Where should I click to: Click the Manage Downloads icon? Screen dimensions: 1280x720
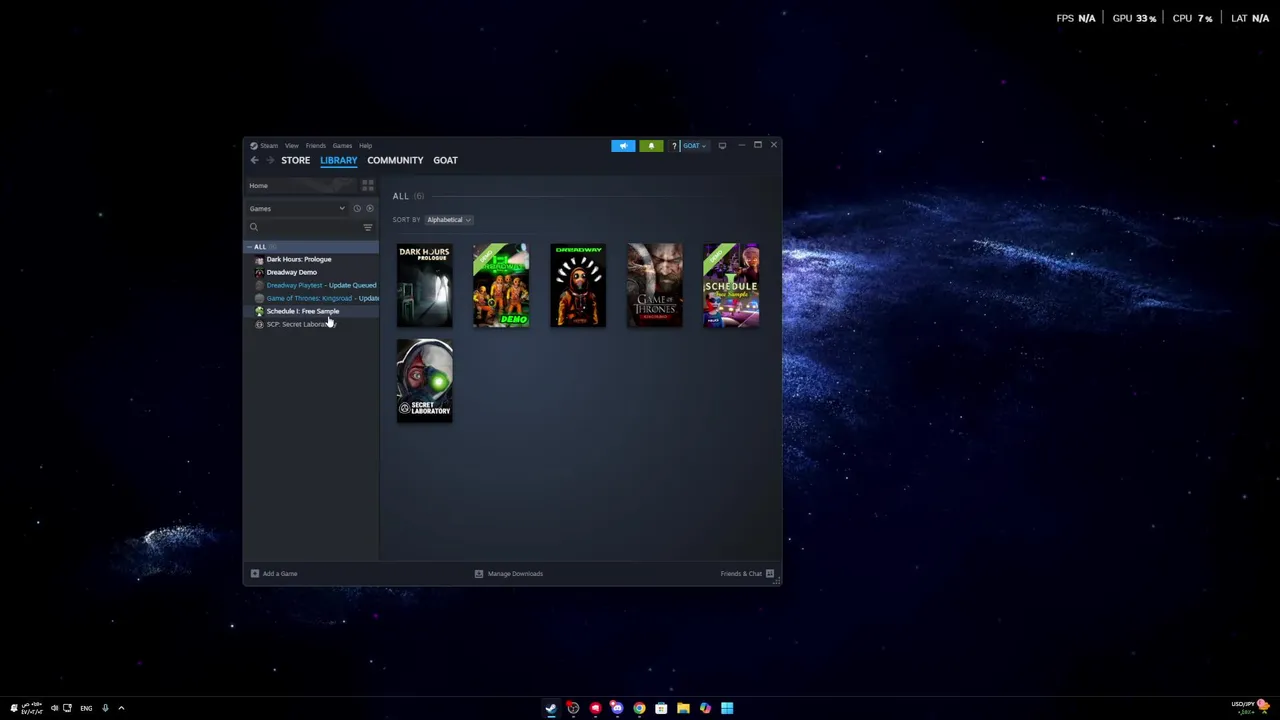coord(478,574)
